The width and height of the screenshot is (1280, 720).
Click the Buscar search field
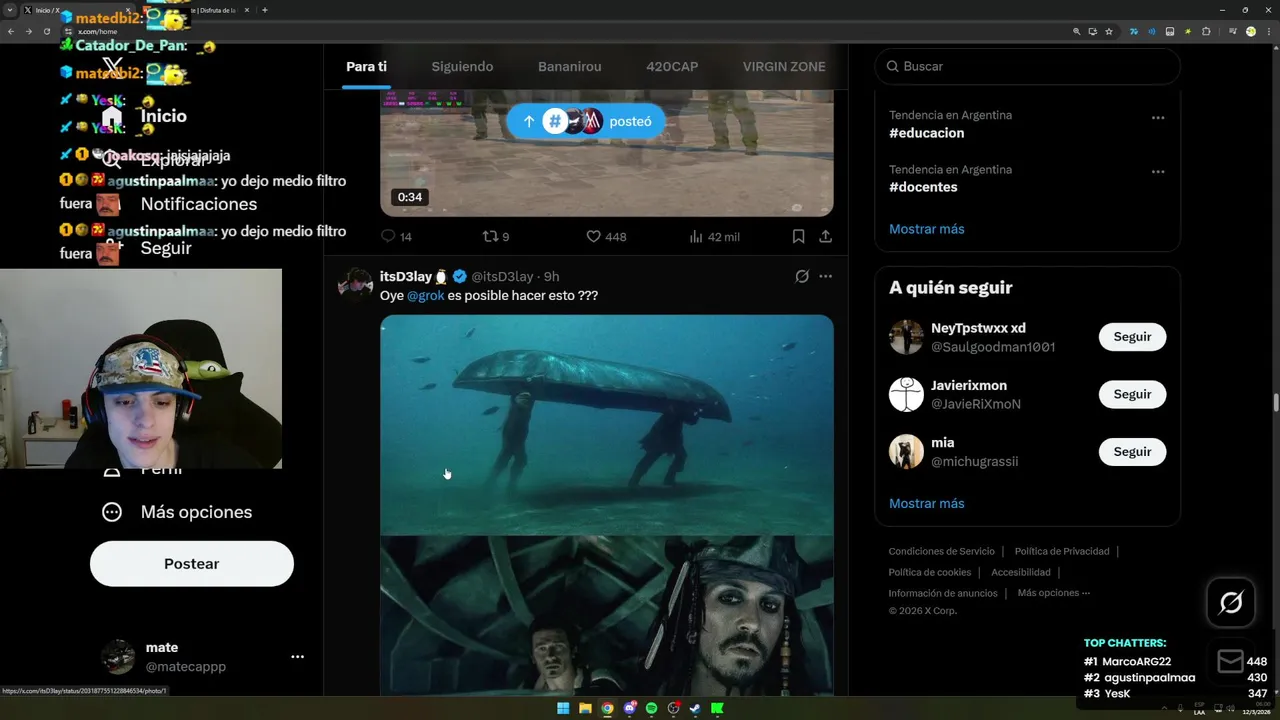tap(1028, 66)
